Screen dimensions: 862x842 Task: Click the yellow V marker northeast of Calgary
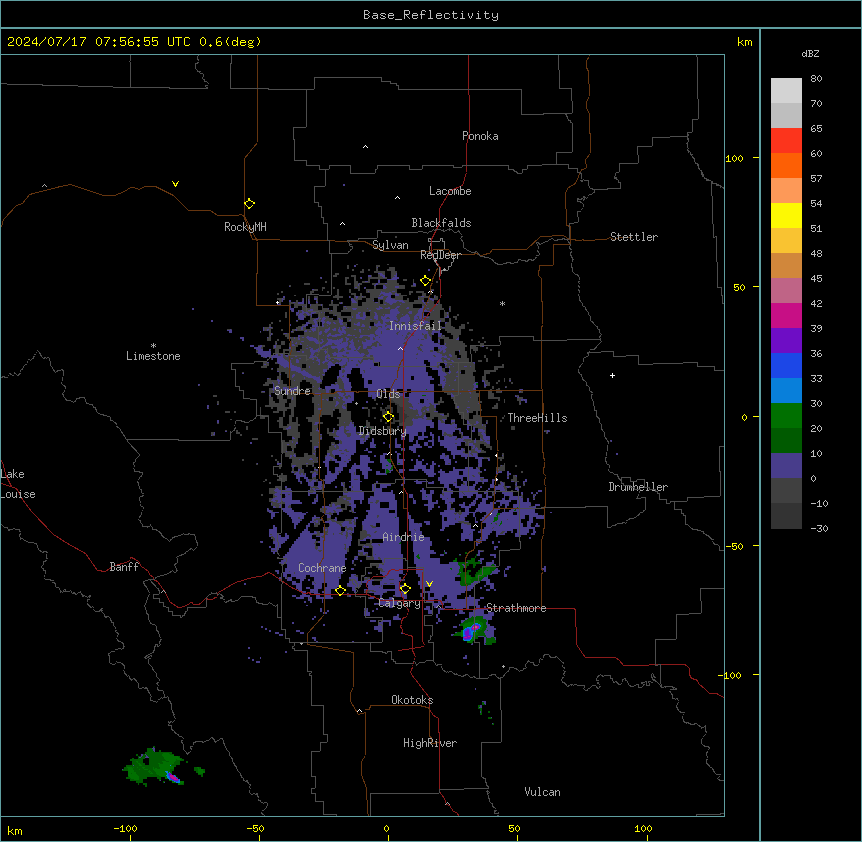[x=429, y=584]
